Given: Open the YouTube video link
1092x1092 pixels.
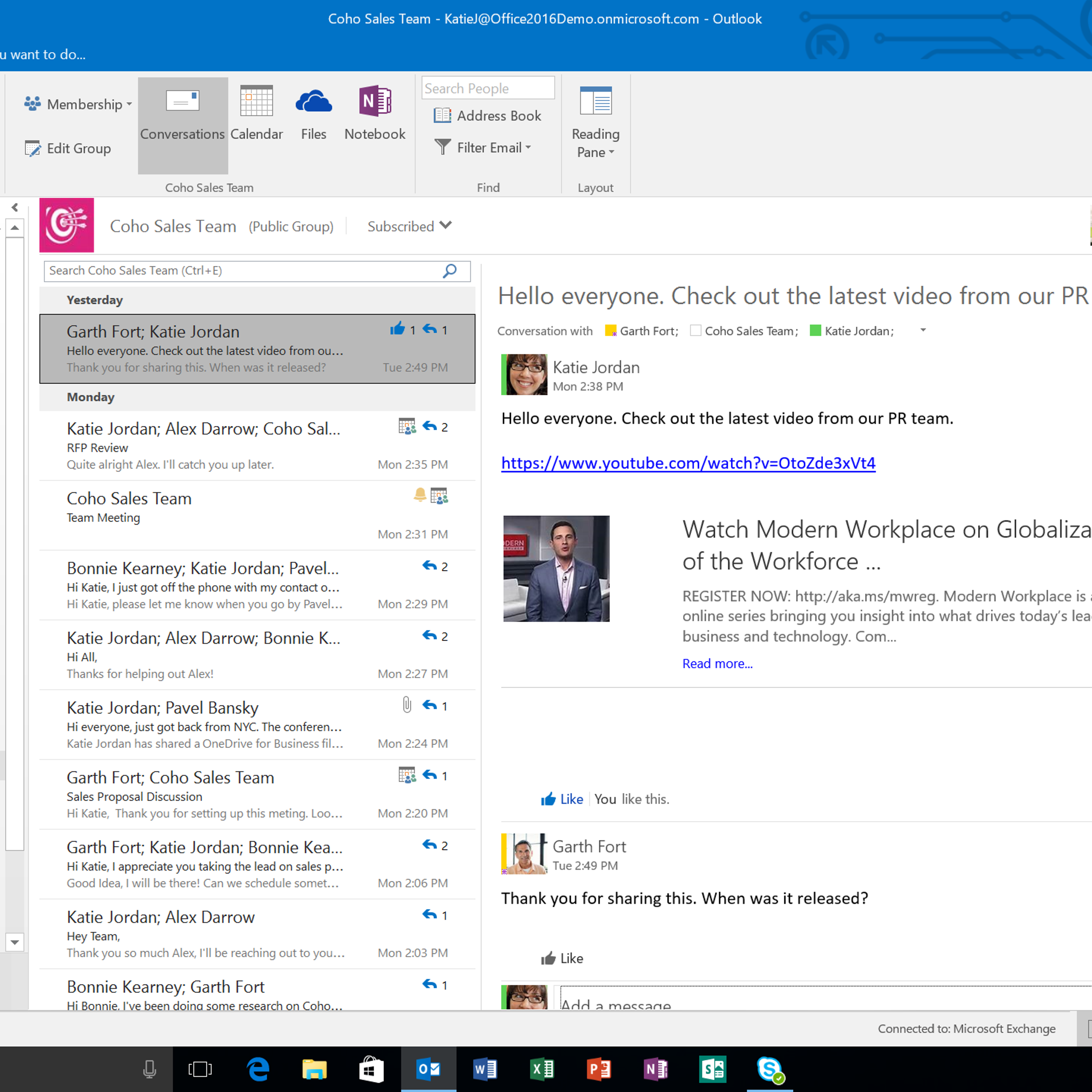Looking at the screenshot, I should click(688, 463).
